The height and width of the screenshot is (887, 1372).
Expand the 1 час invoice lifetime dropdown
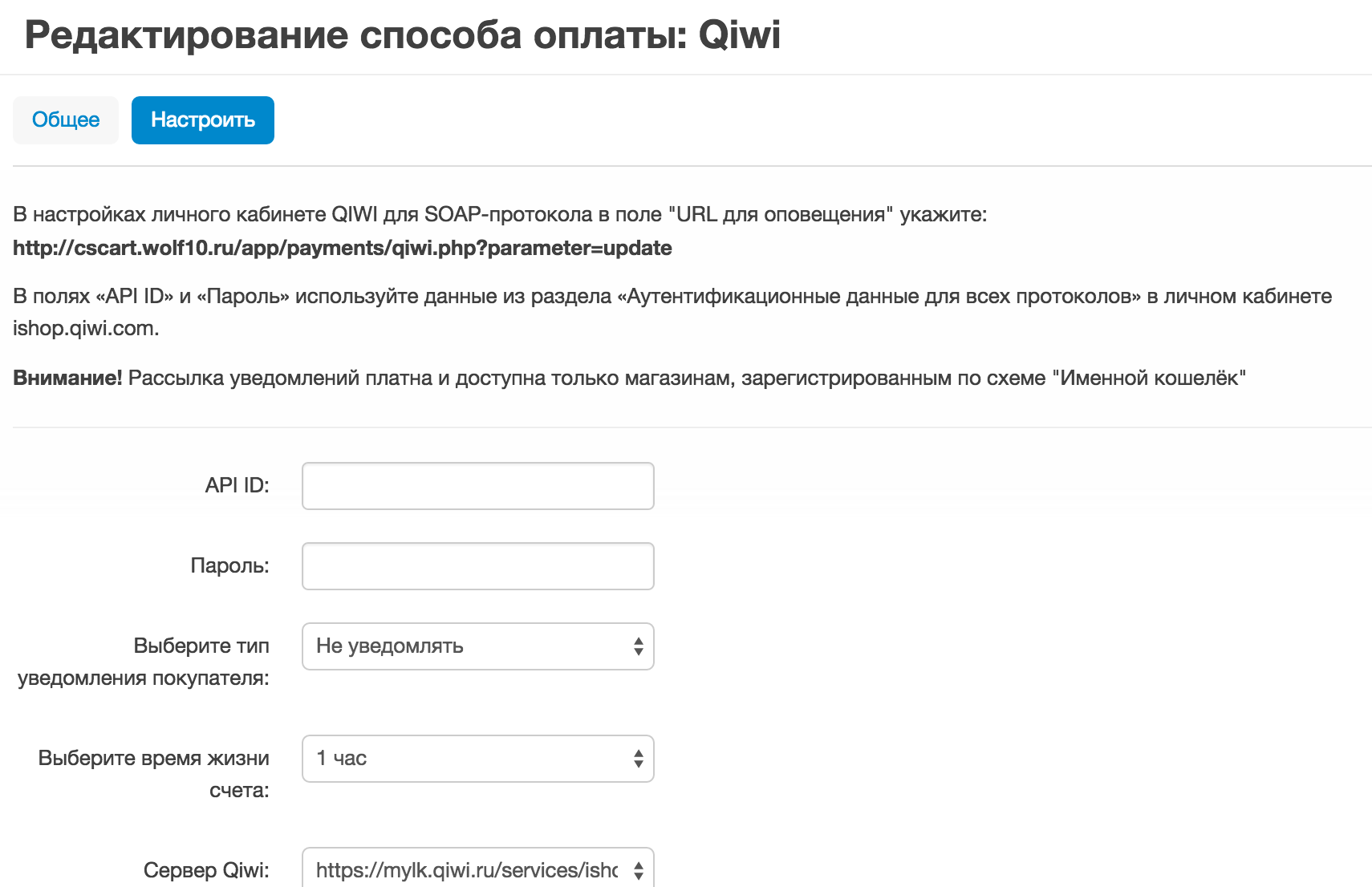[x=465, y=759]
